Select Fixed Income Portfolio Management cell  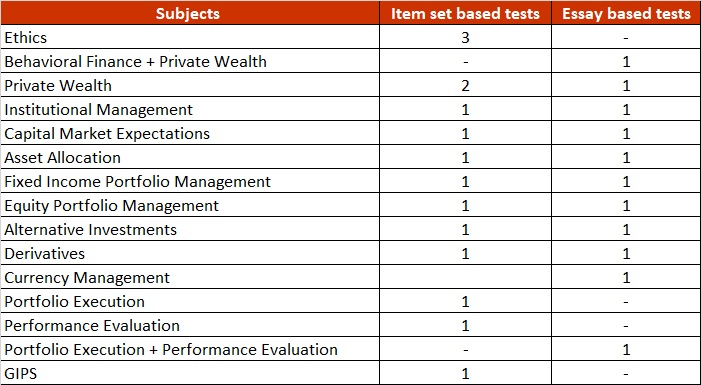(190, 181)
